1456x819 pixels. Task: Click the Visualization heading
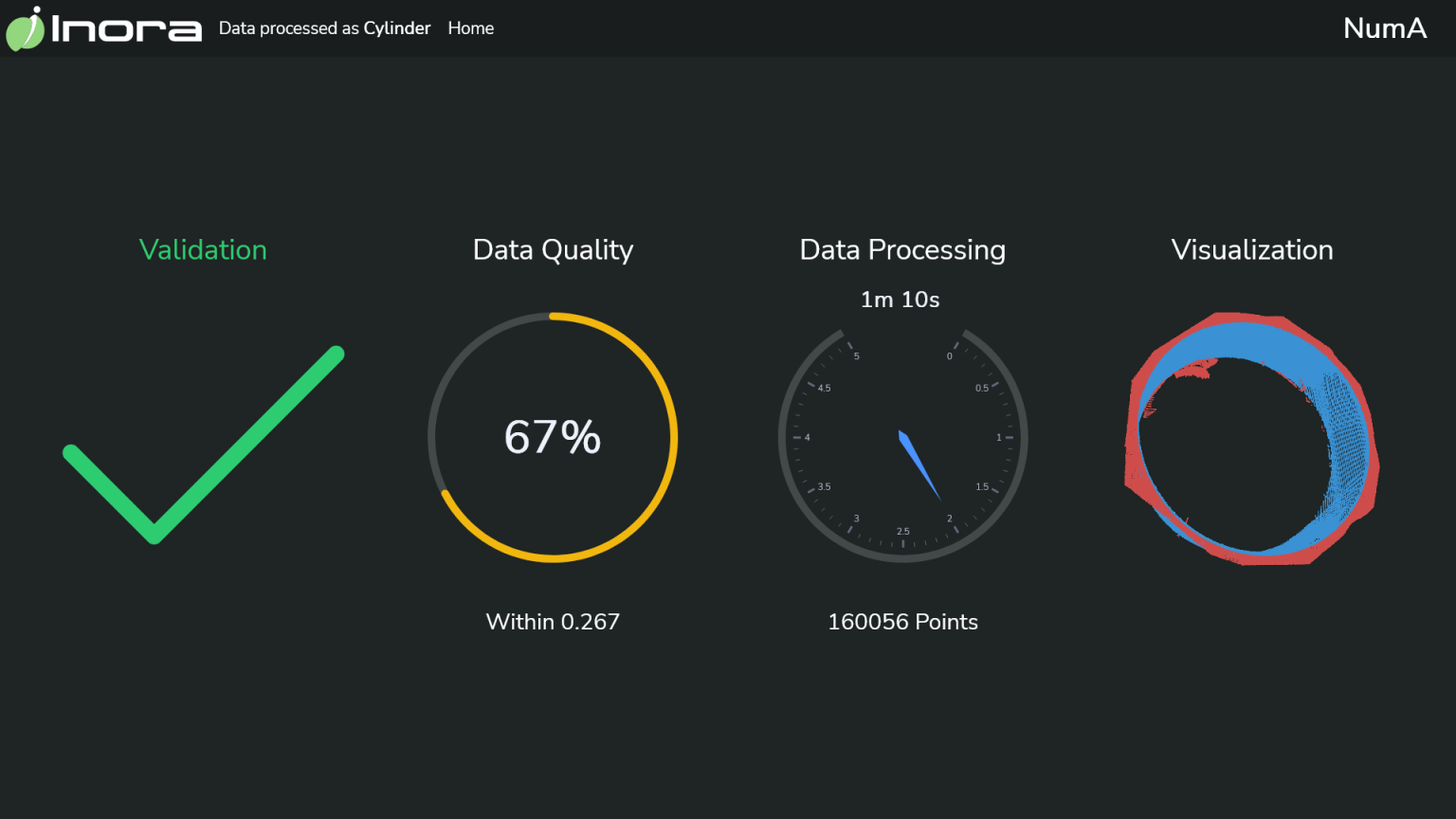point(1252,249)
